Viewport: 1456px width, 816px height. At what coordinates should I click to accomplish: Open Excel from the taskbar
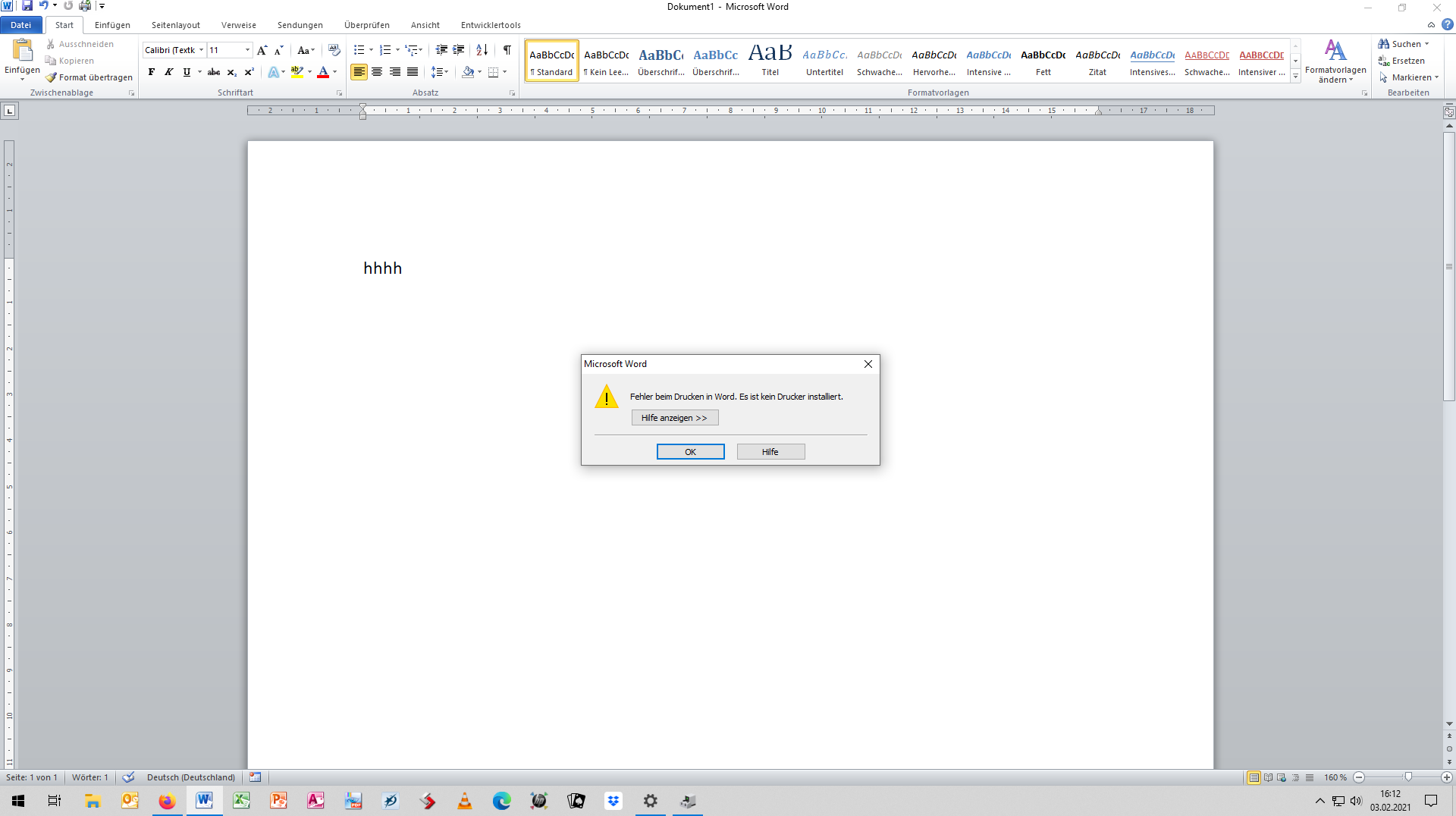(241, 801)
